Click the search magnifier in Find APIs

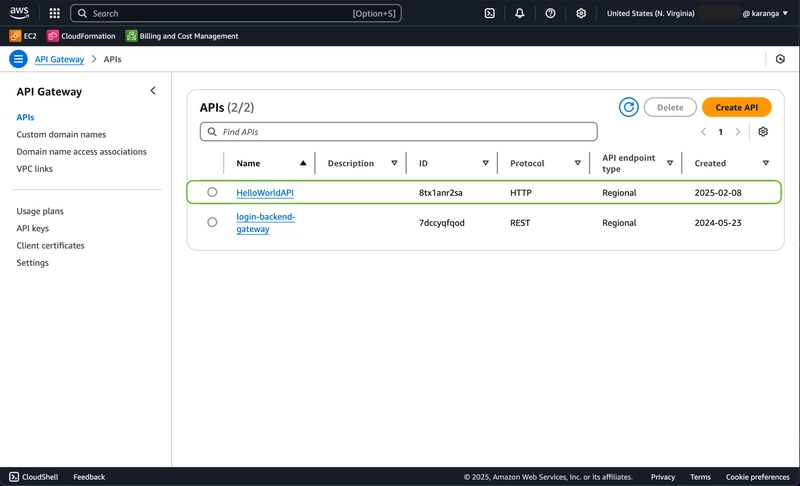212,132
